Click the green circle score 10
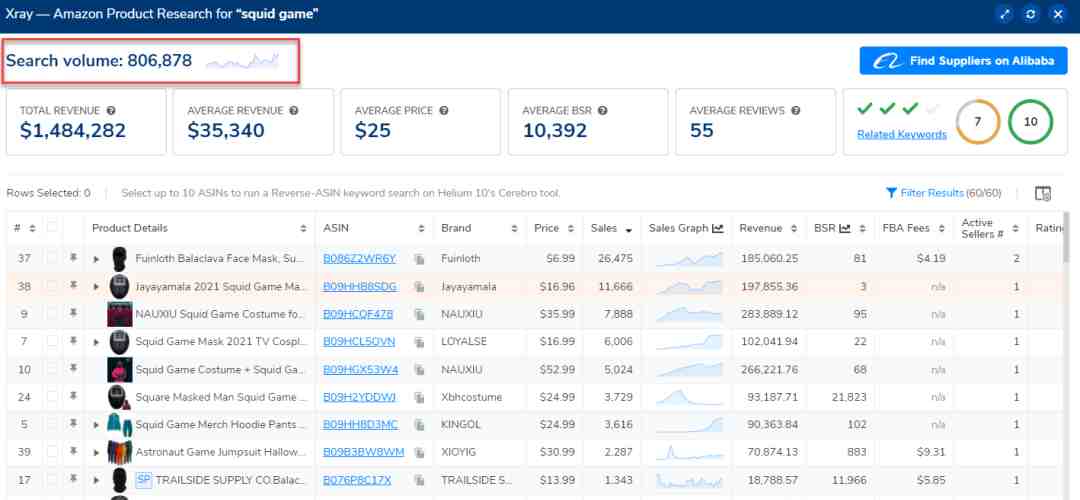This screenshot has width=1080, height=500. click(1030, 122)
